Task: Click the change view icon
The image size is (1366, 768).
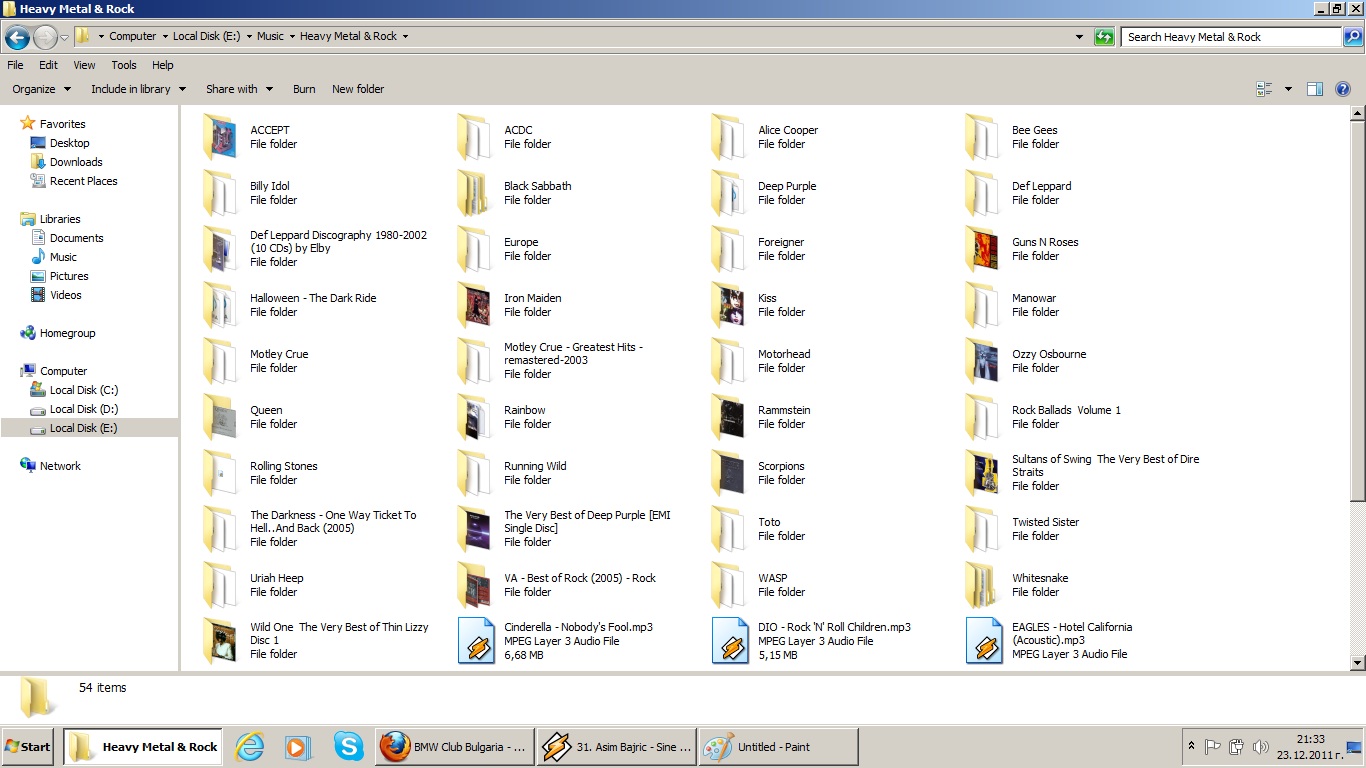Action: tap(1264, 89)
